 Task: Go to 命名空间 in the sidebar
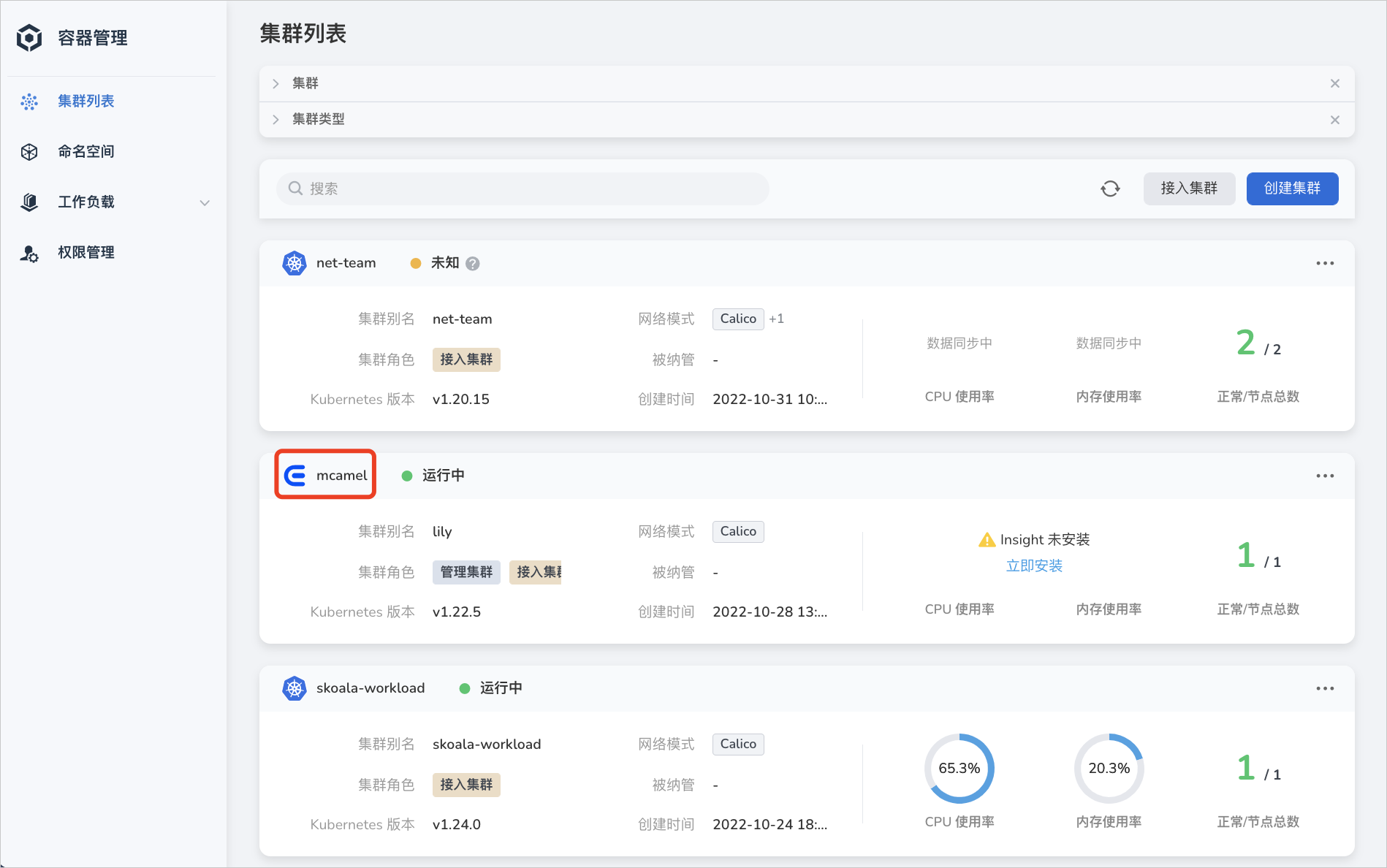point(85,151)
